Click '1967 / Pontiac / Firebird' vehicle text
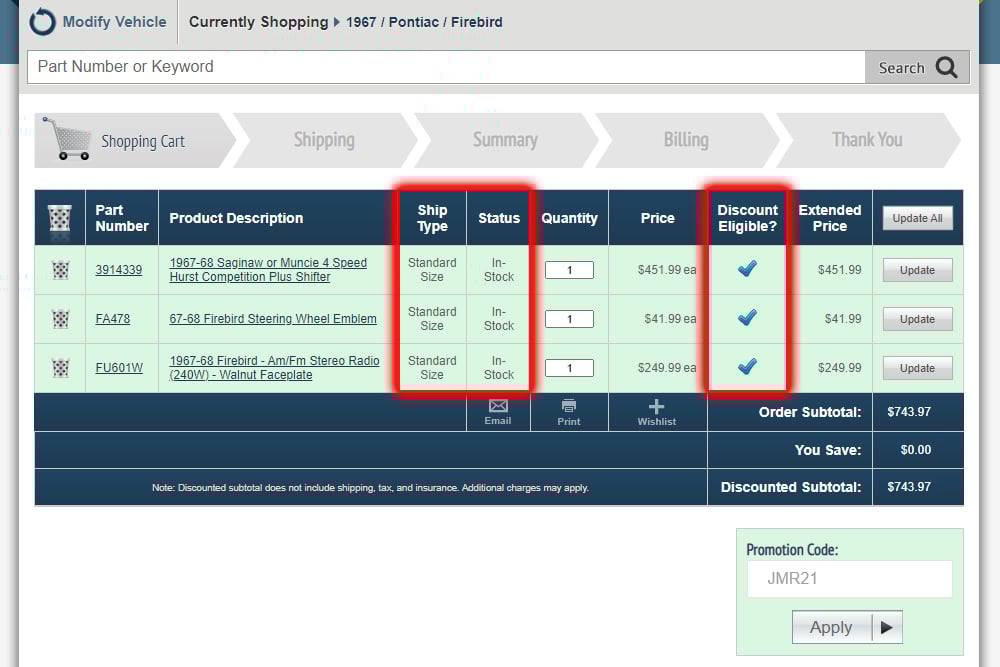Viewport: 1000px width, 667px height. (424, 22)
